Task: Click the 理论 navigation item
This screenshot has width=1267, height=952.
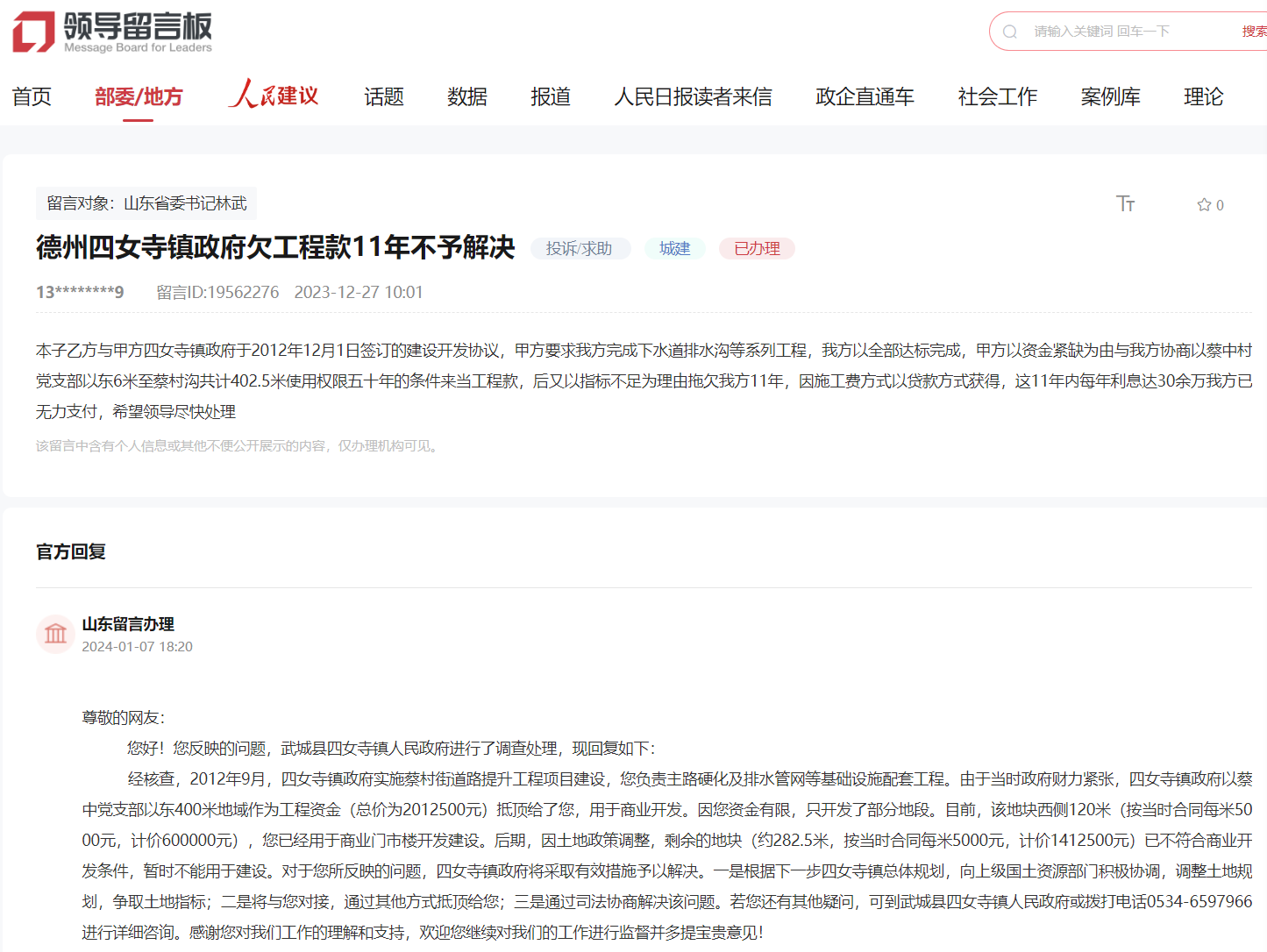Action: 1203,96
